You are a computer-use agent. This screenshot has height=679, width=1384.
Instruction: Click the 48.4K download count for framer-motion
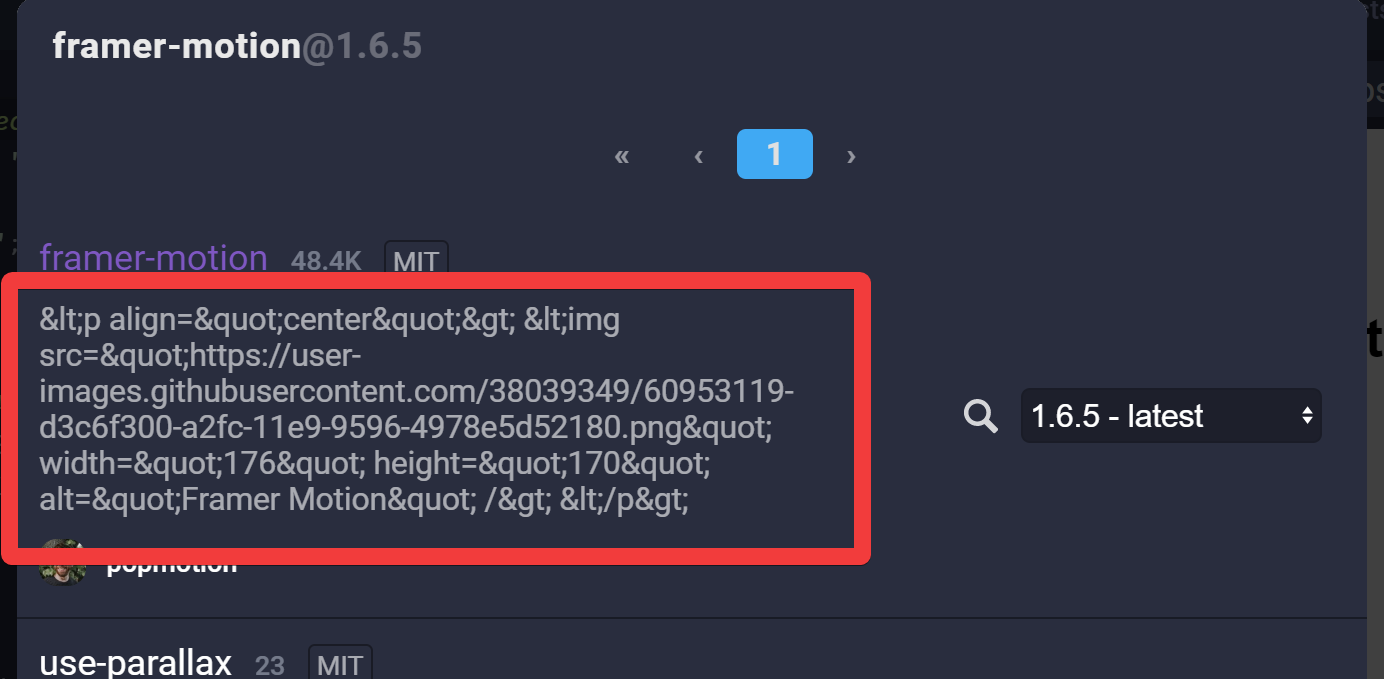(x=326, y=261)
